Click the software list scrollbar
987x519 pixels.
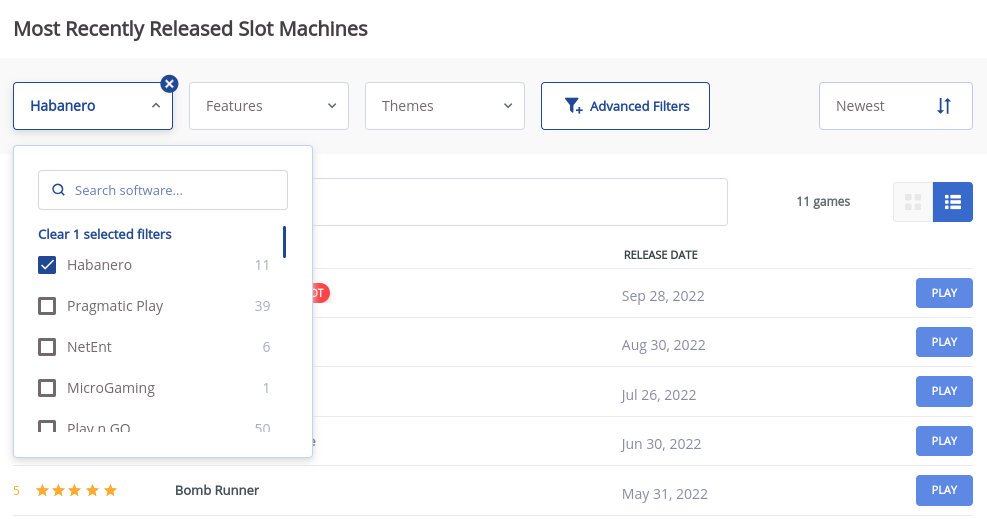pos(285,242)
